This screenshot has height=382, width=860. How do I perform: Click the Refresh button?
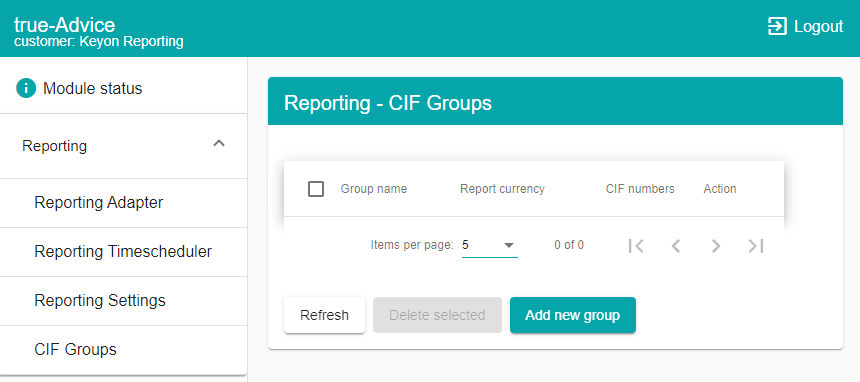[x=324, y=315]
